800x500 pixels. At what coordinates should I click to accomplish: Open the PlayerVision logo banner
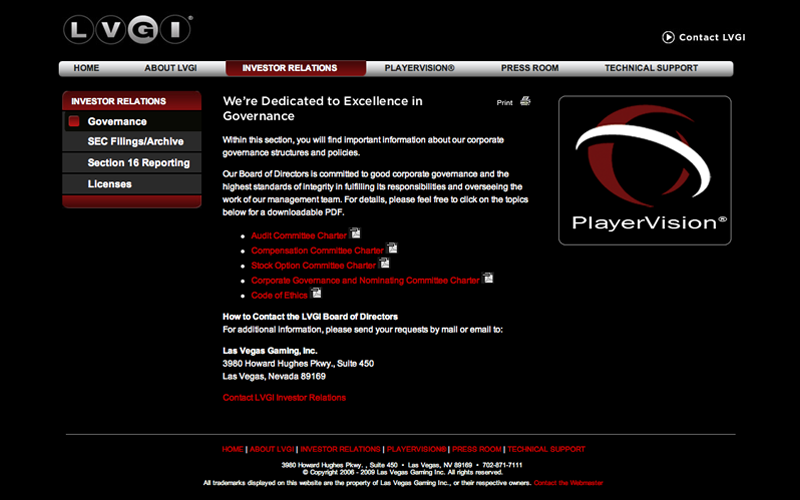click(644, 170)
